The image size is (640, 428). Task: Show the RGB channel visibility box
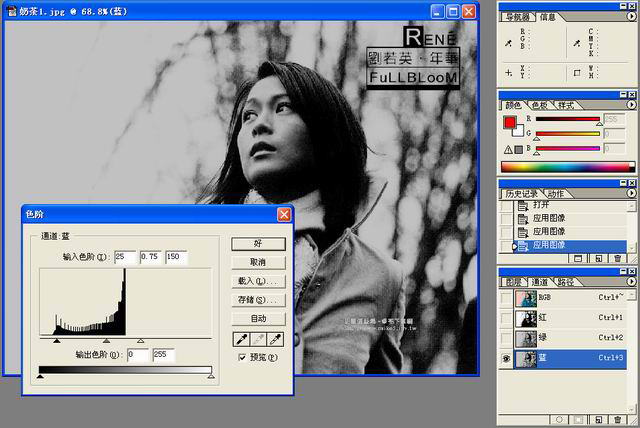[x=506, y=298]
